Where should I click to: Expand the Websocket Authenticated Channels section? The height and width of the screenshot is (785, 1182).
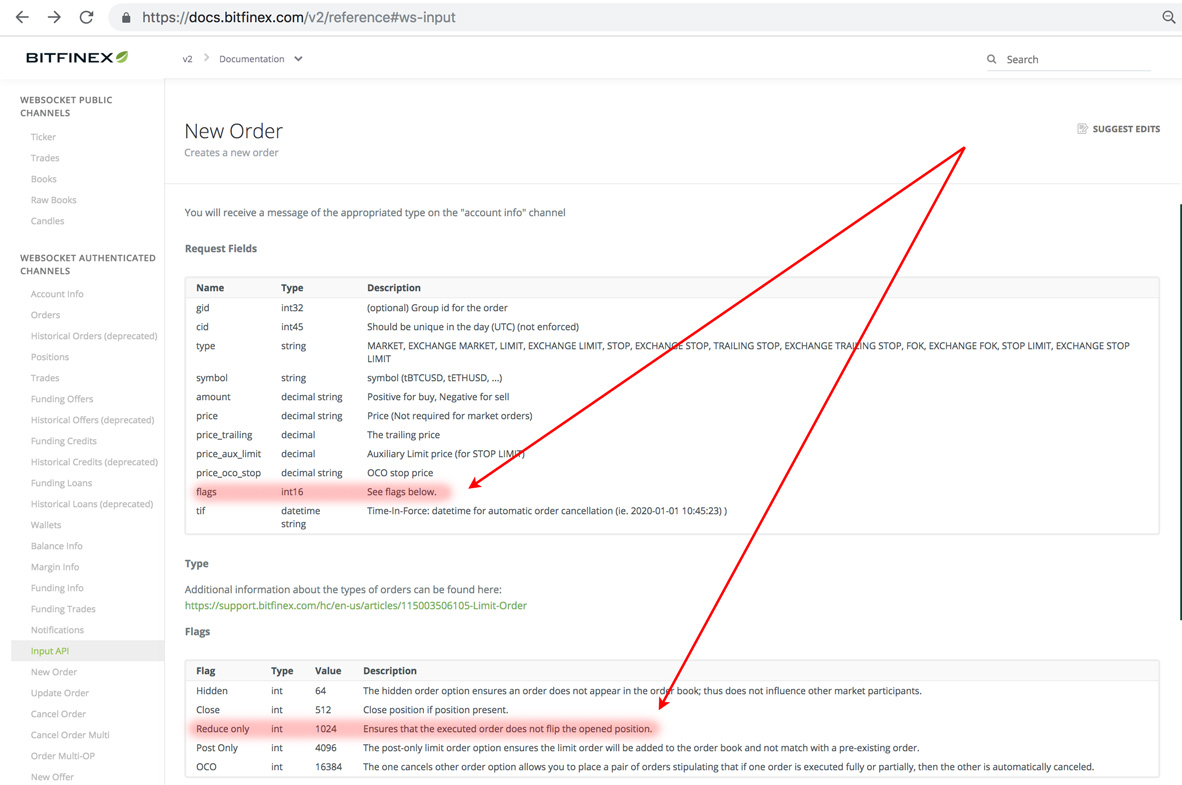(x=87, y=264)
